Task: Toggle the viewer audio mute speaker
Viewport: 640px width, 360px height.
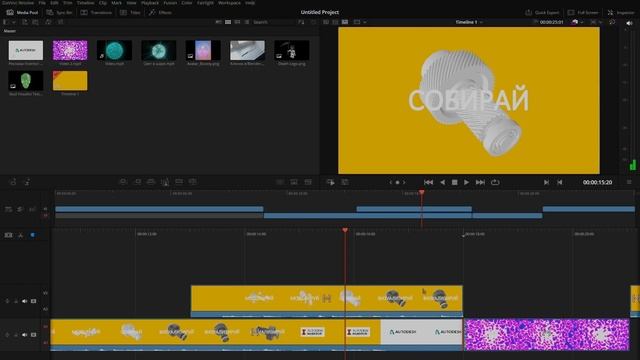Action: coord(629,23)
